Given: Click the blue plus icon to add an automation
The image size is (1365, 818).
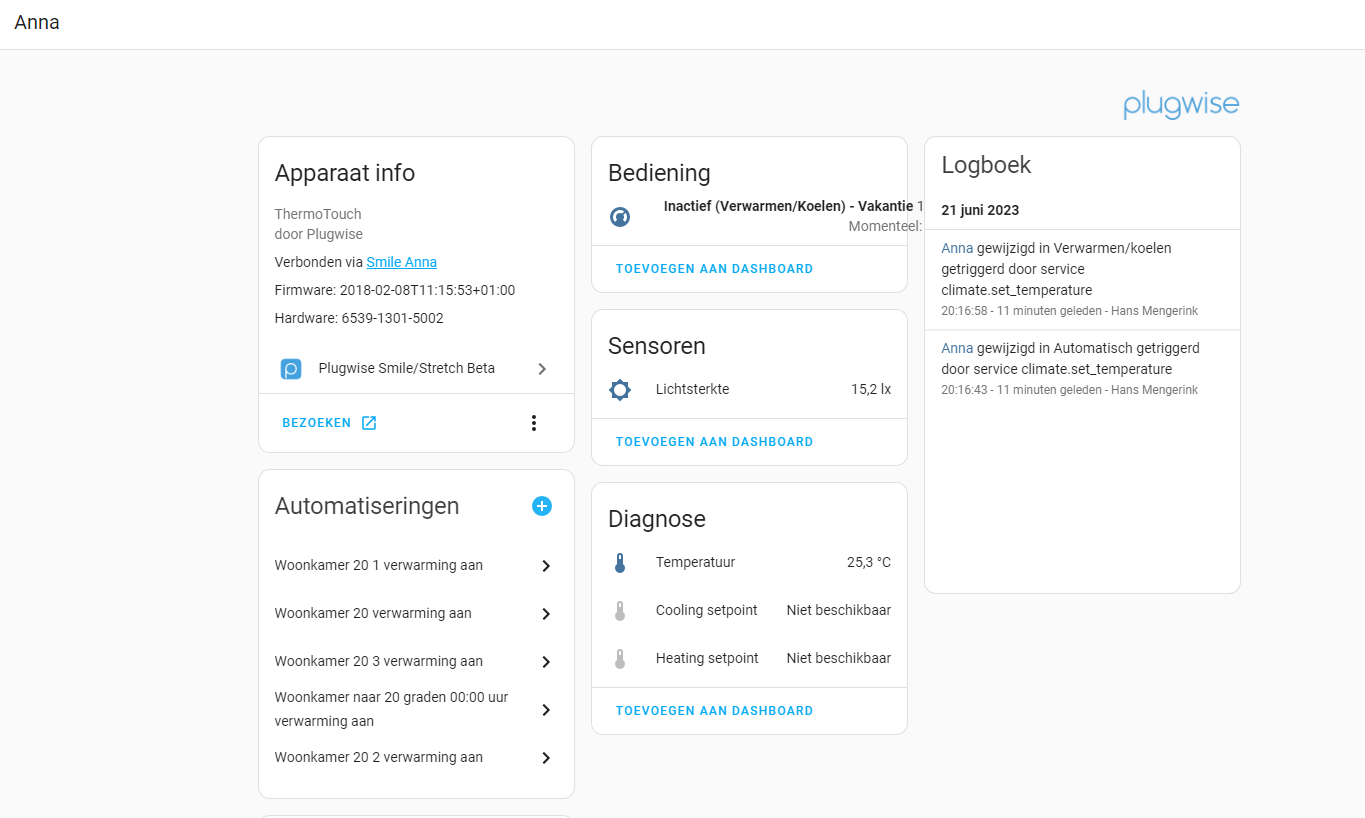Looking at the screenshot, I should pos(541,506).
